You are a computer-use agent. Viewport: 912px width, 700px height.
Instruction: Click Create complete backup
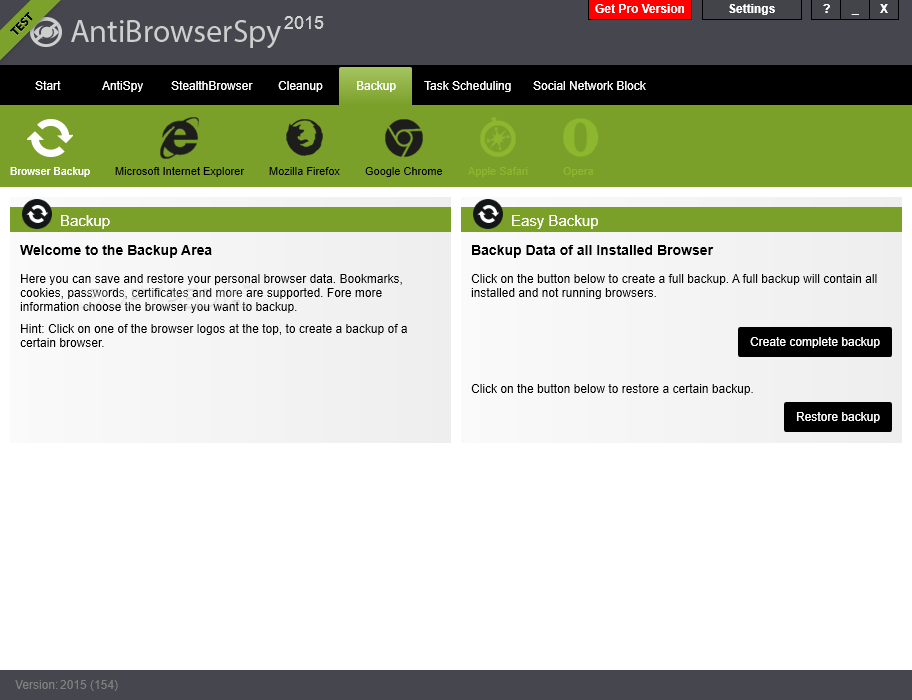[x=814, y=342]
